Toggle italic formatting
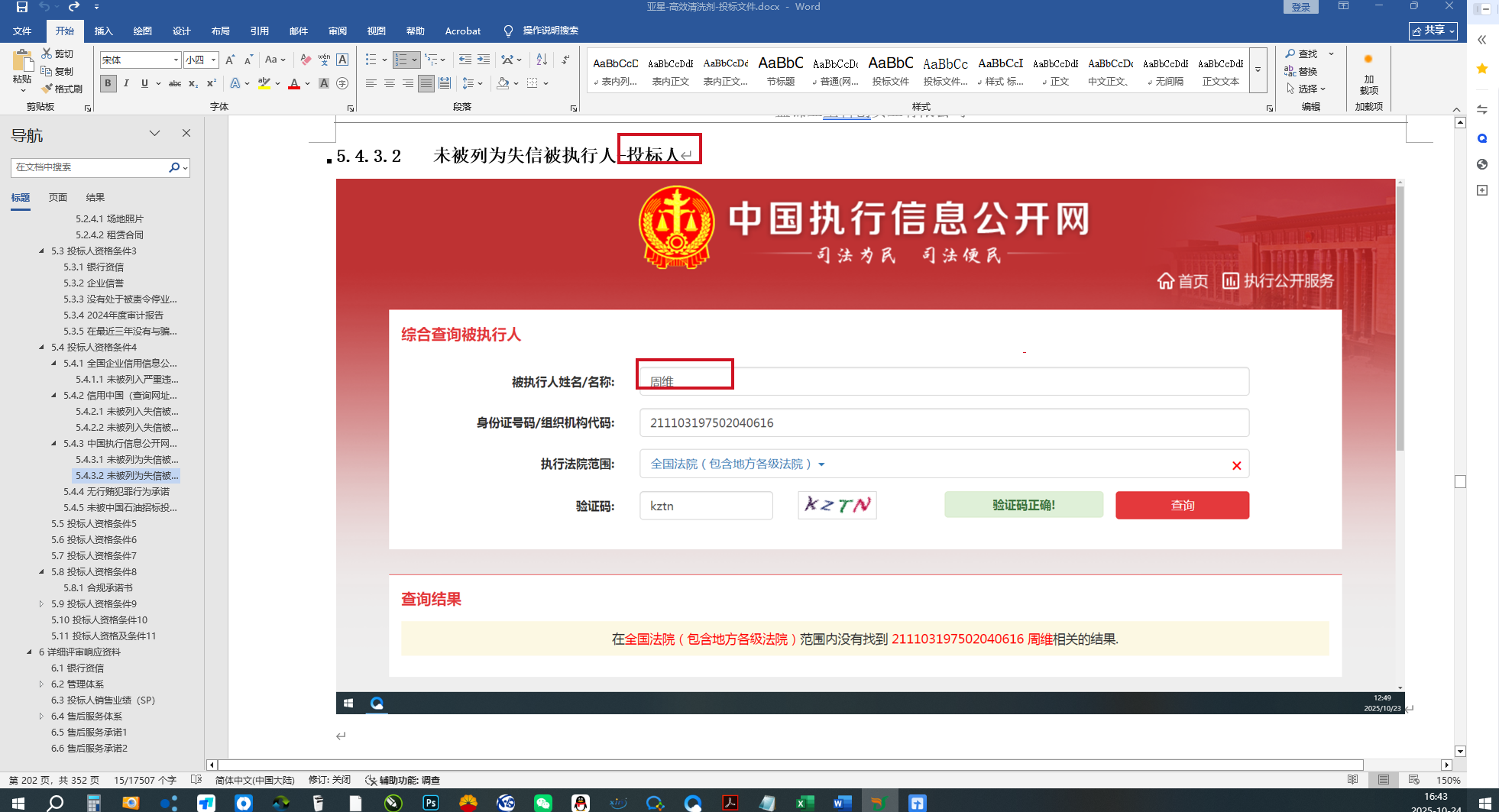 click(x=126, y=83)
